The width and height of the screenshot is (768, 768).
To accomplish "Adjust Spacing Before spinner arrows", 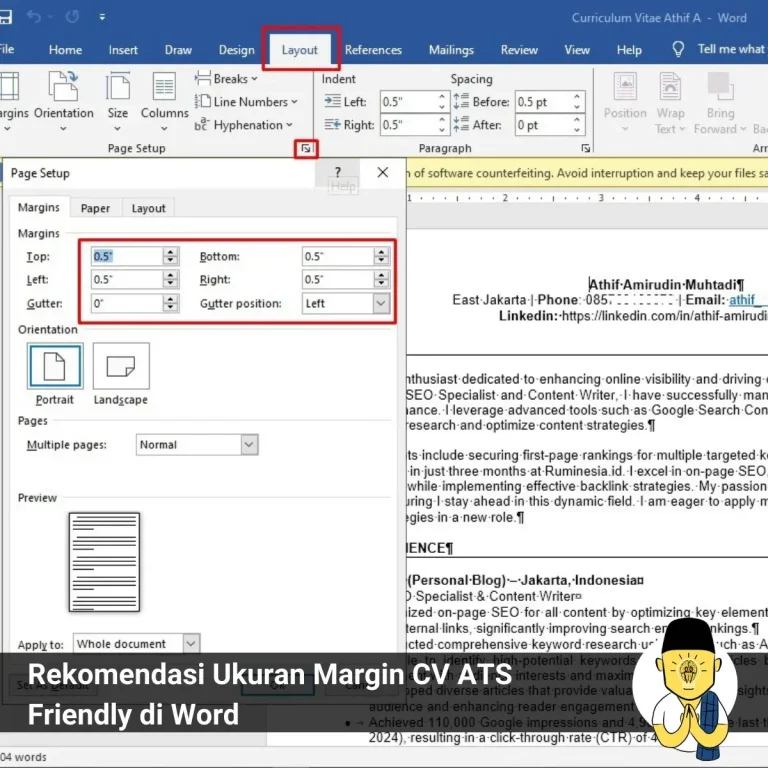I will tap(577, 102).
